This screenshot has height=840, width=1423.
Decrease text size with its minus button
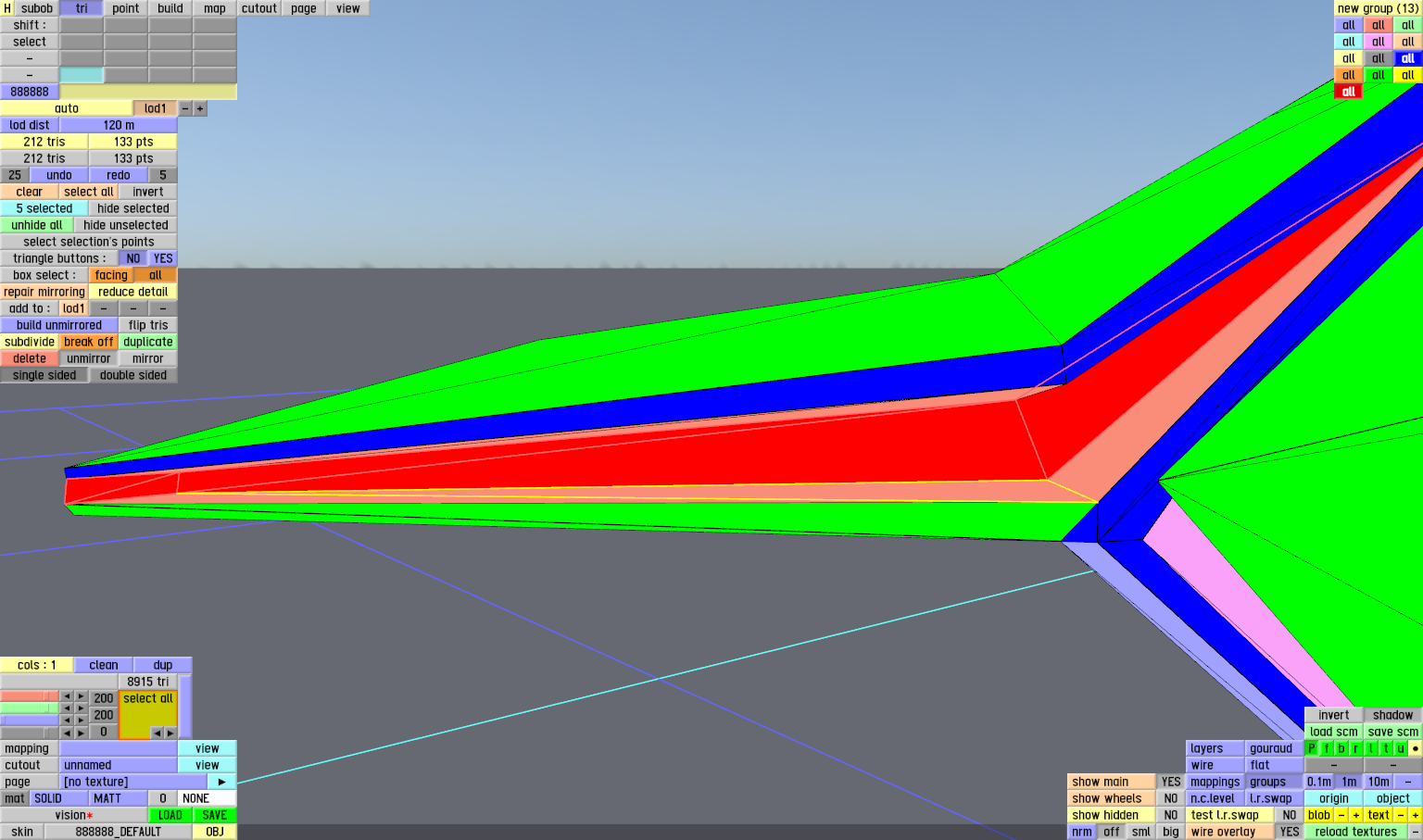coord(1401,815)
